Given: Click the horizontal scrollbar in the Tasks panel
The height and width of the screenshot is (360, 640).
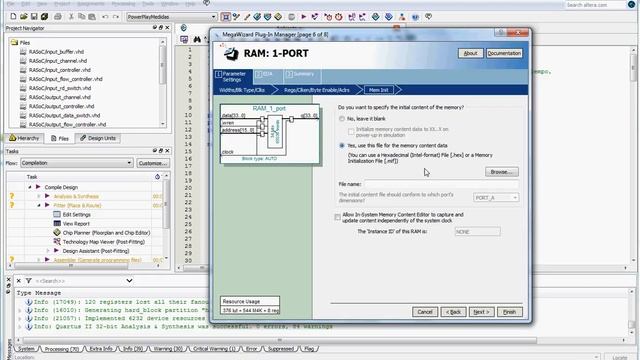Looking at the screenshot, I should 71,266.
